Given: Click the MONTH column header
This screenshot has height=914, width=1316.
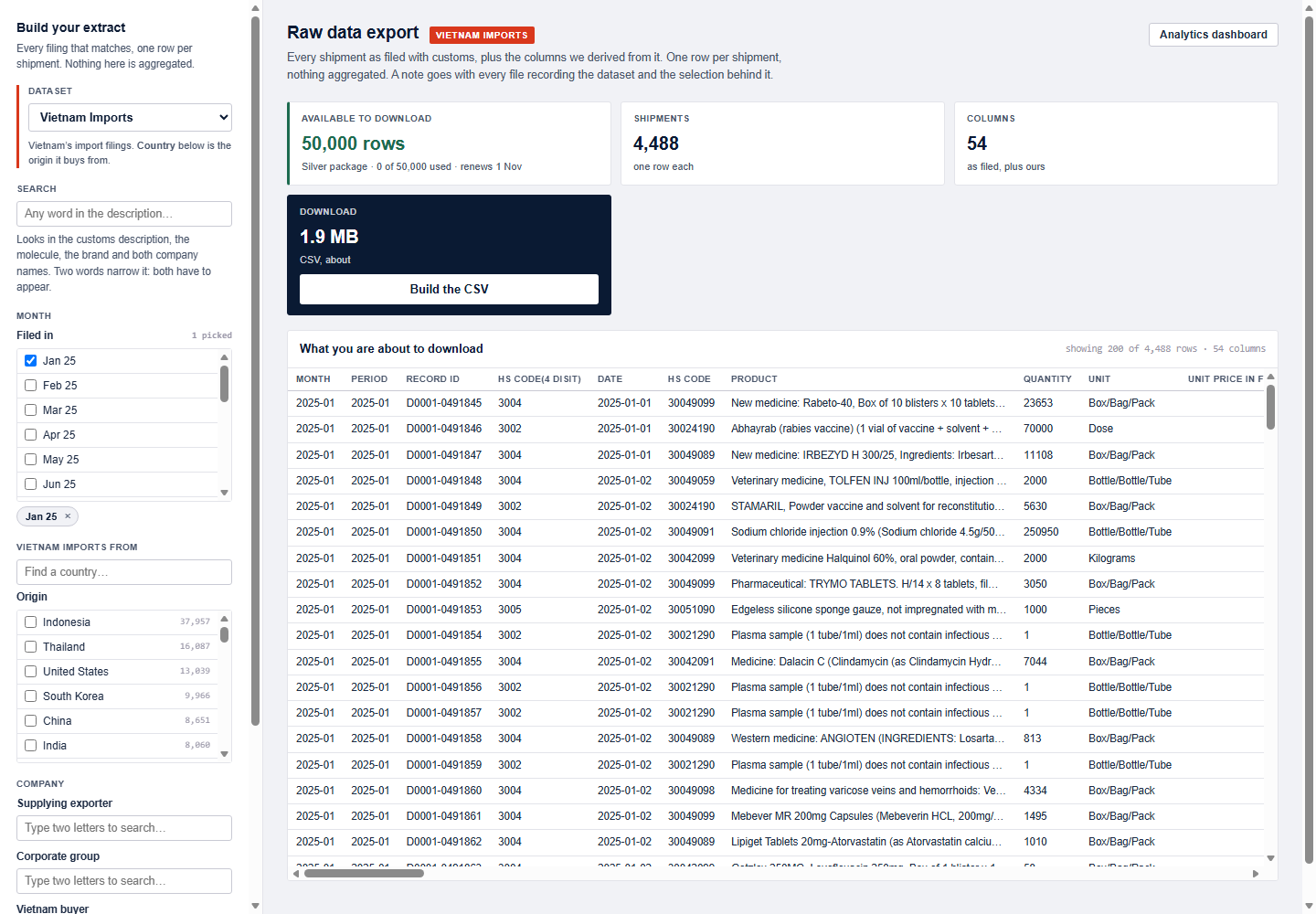Looking at the screenshot, I should pyautogui.click(x=313, y=378).
